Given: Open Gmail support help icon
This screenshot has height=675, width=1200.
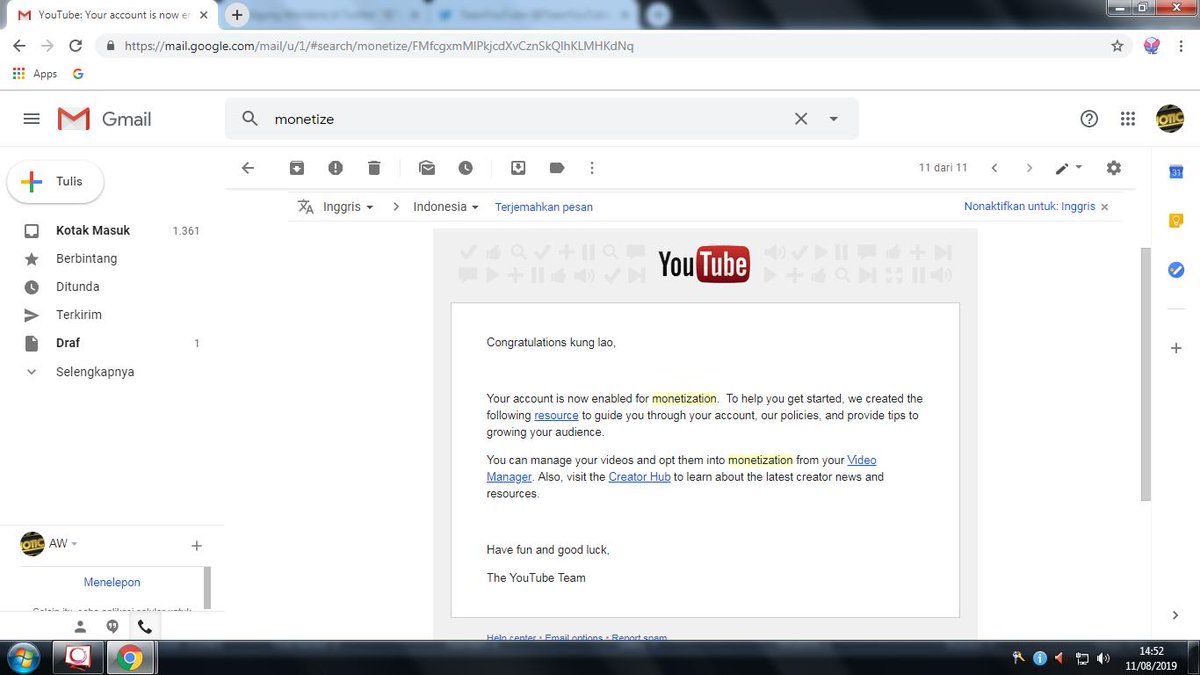Looking at the screenshot, I should 1090,119.
